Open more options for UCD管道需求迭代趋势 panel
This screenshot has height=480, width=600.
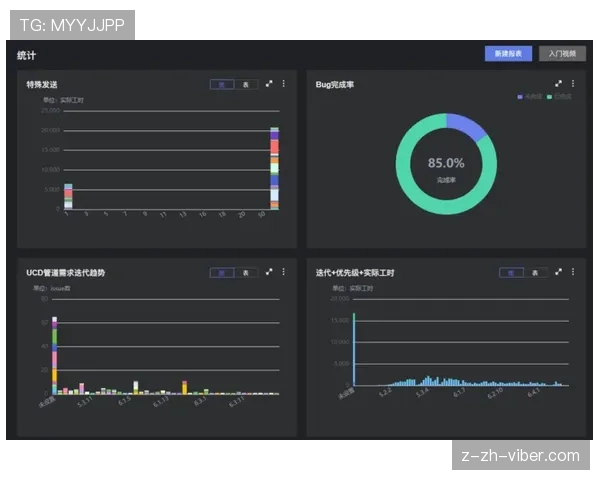coord(283,272)
